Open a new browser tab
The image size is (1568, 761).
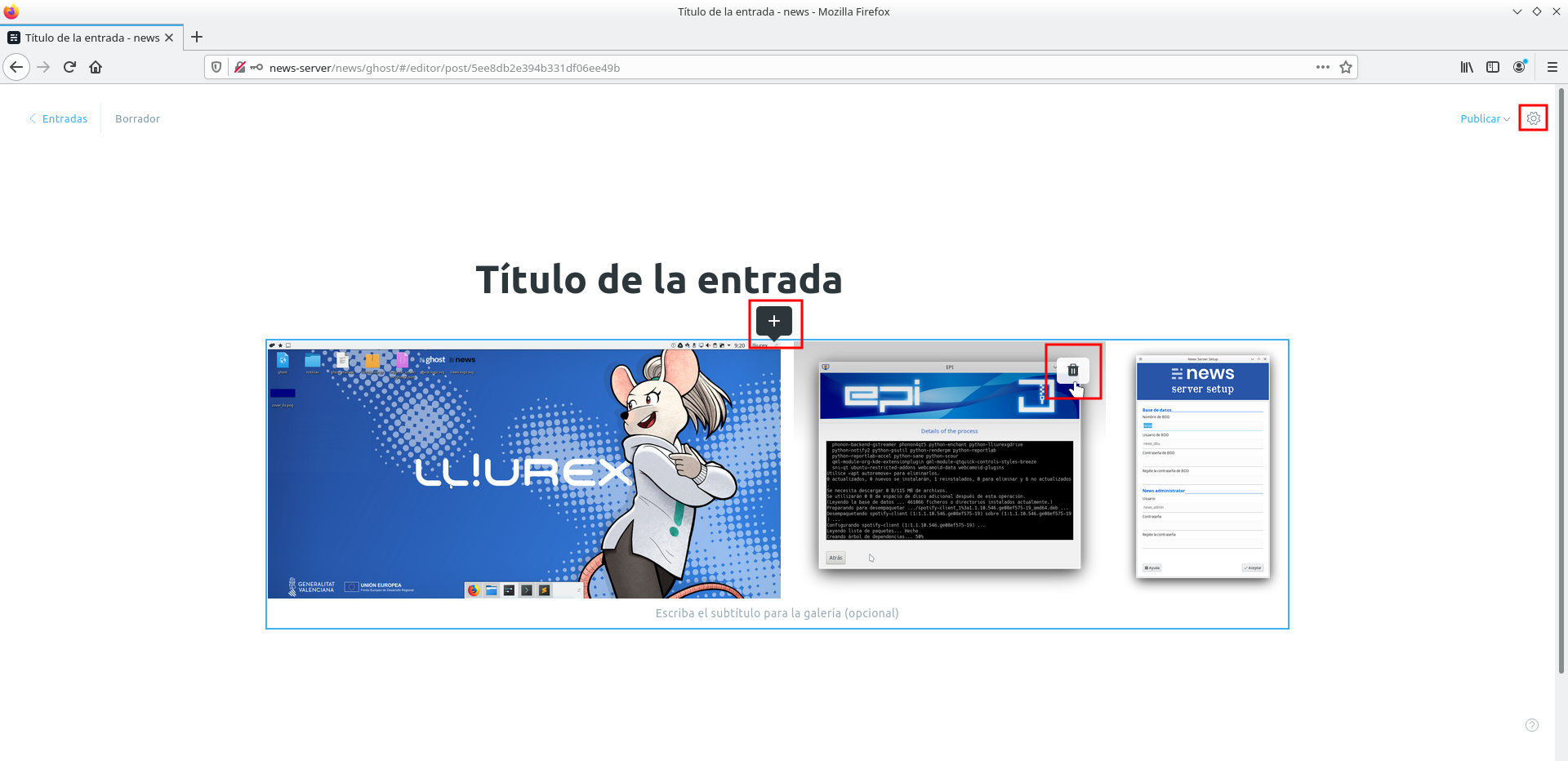pos(197,37)
